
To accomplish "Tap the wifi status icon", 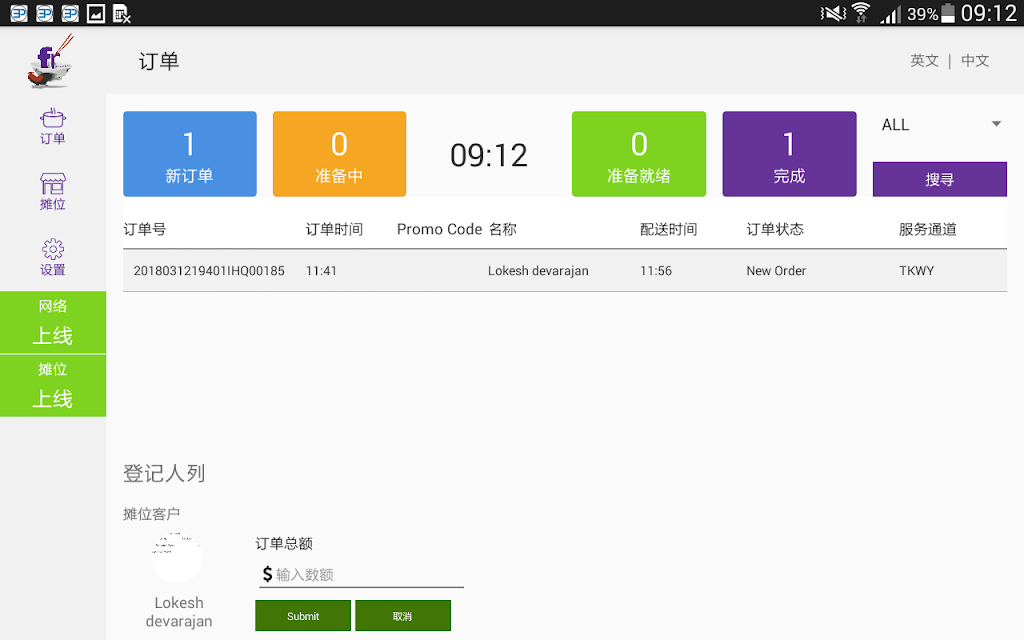I will 861,12.
